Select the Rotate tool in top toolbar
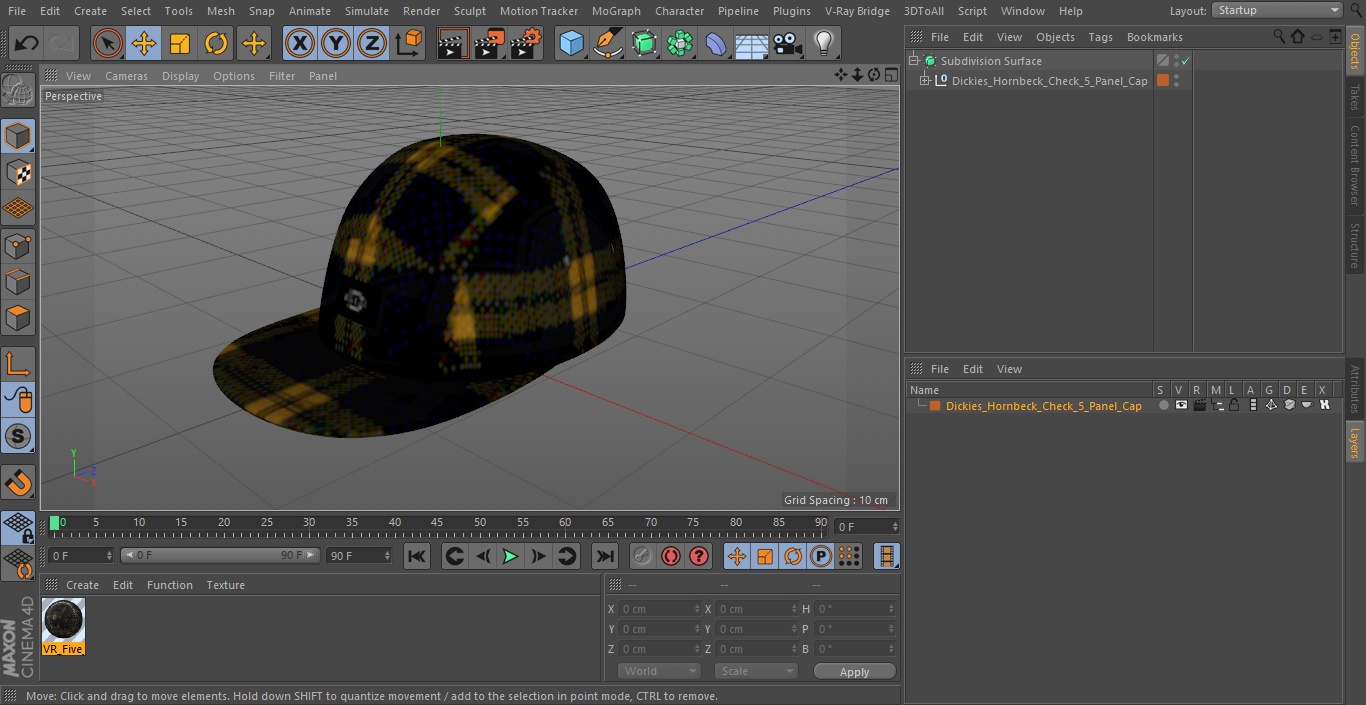The width and height of the screenshot is (1366, 705). [x=216, y=44]
